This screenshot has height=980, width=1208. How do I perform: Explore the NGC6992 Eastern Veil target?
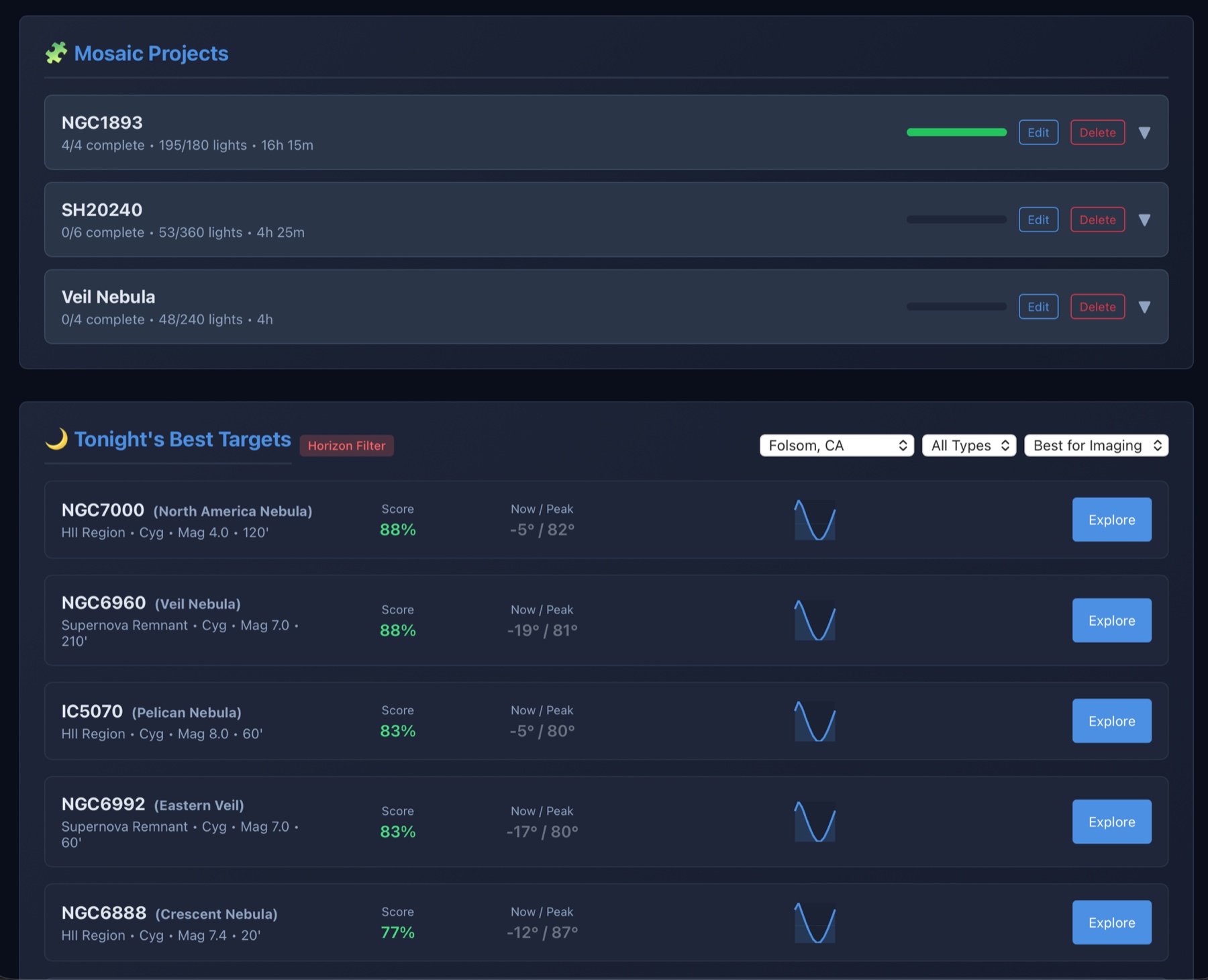[1111, 822]
